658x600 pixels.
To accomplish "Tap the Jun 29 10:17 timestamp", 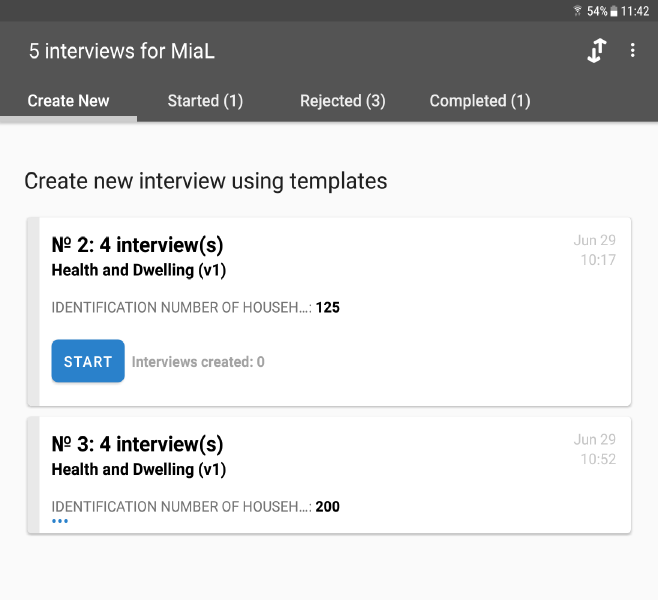I will [595, 250].
